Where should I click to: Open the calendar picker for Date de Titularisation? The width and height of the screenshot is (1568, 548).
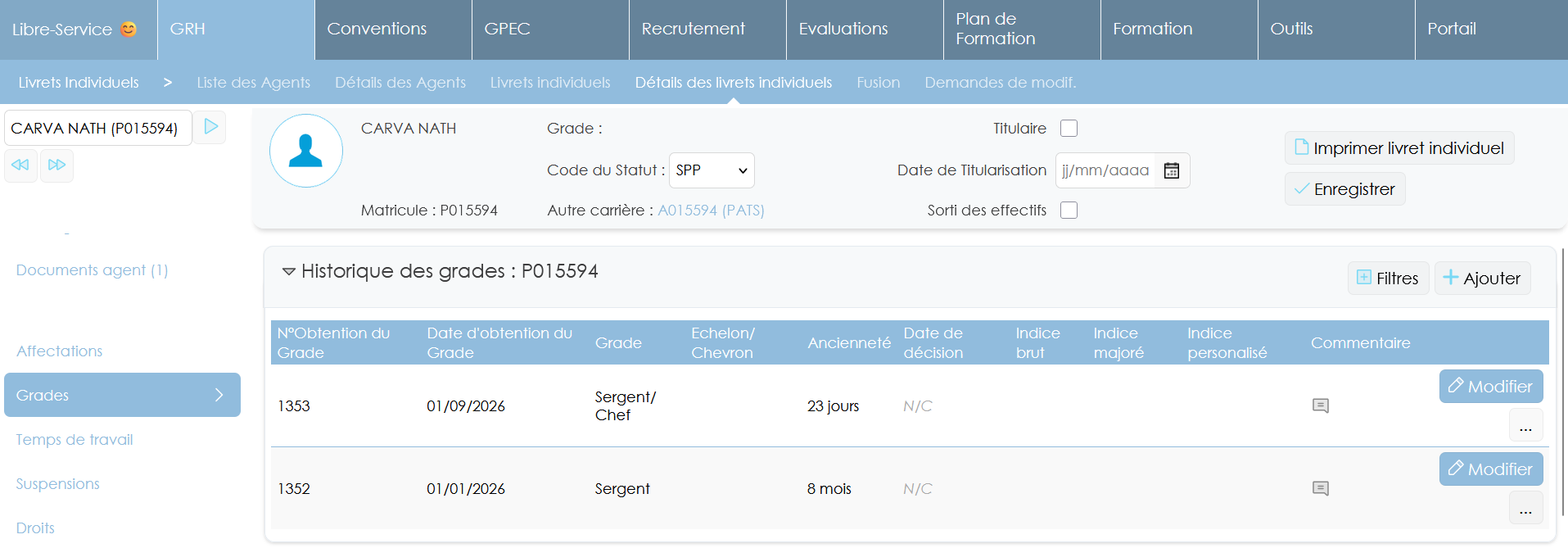point(1172,170)
